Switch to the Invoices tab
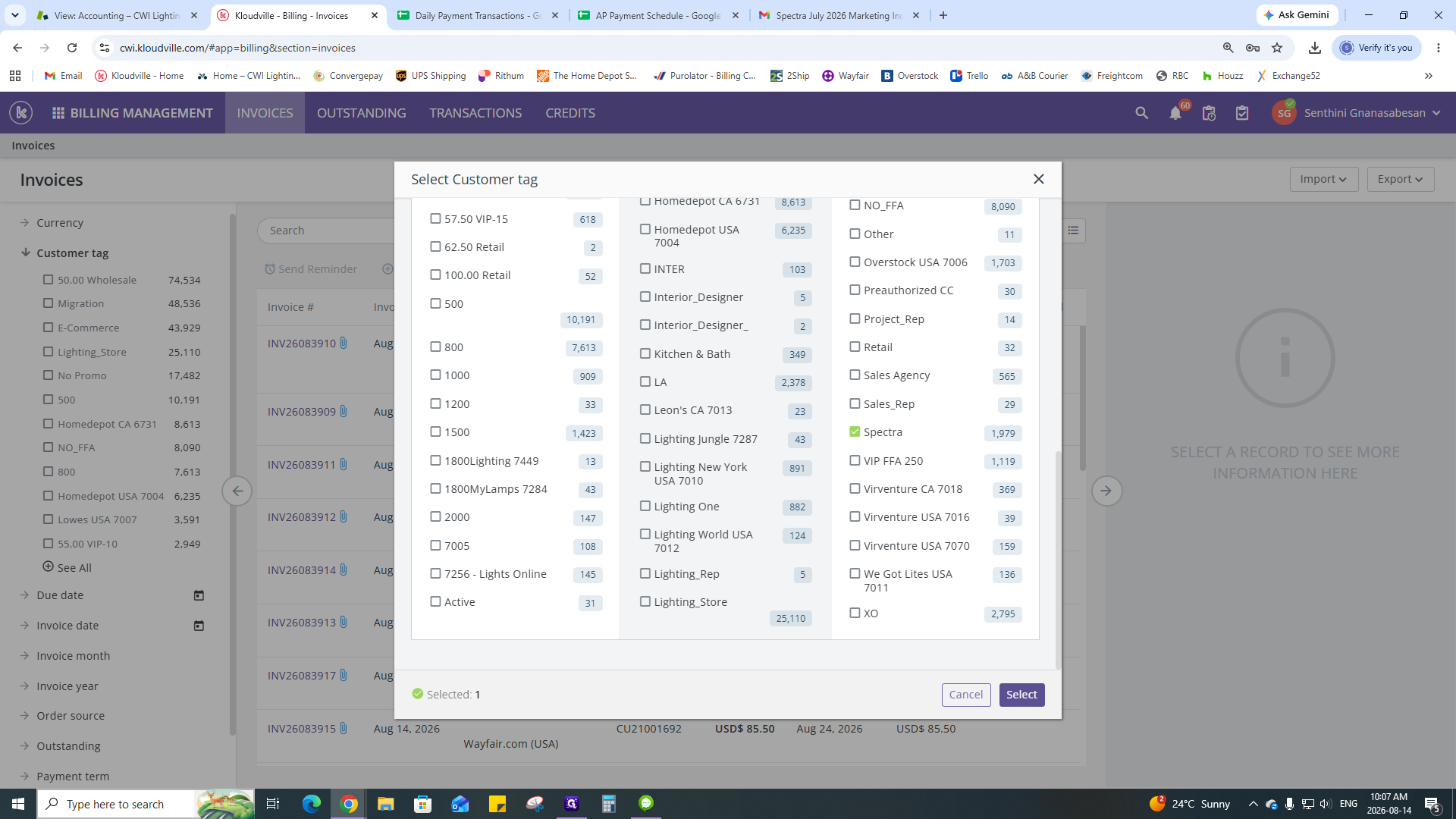 [x=265, y=113]
